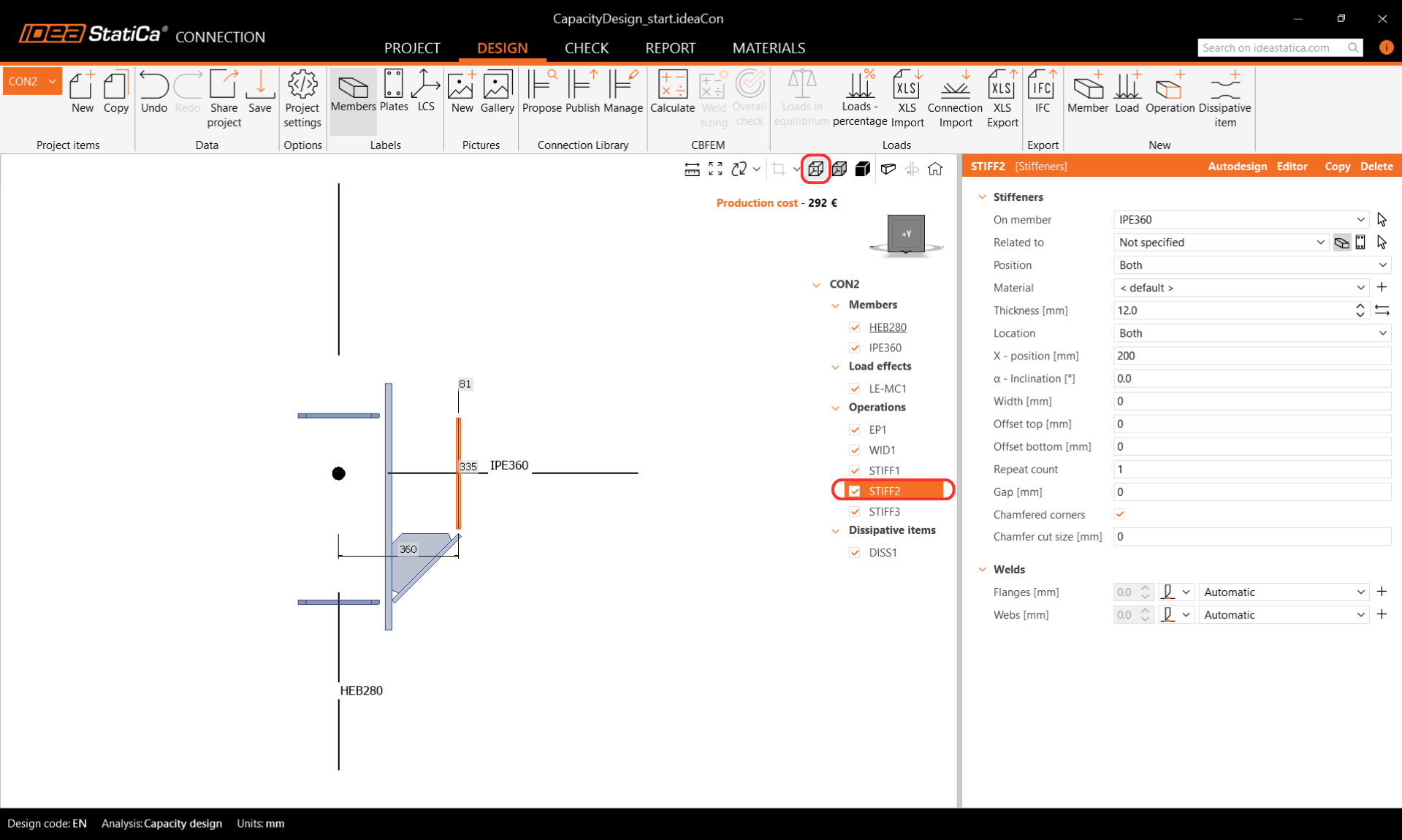Run Calculate
This screenshot has height=840, width=1402.
[x=672, y=92]
